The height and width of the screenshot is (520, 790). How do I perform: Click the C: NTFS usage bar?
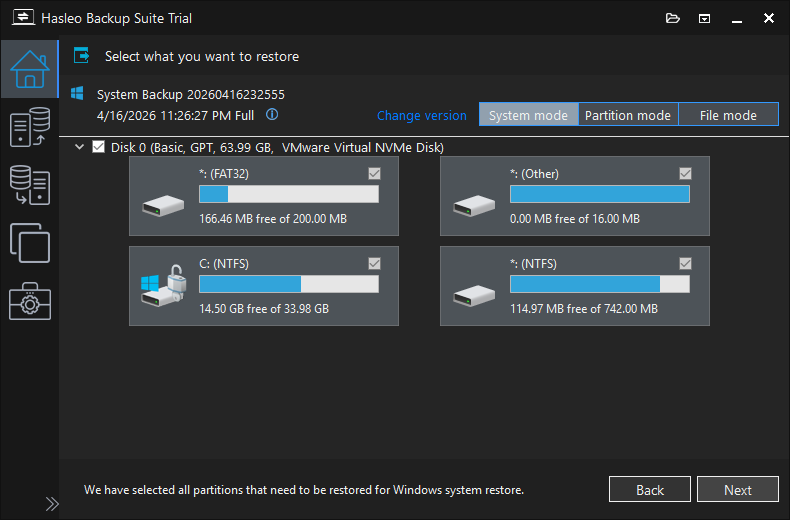click(x=289, y=284)
